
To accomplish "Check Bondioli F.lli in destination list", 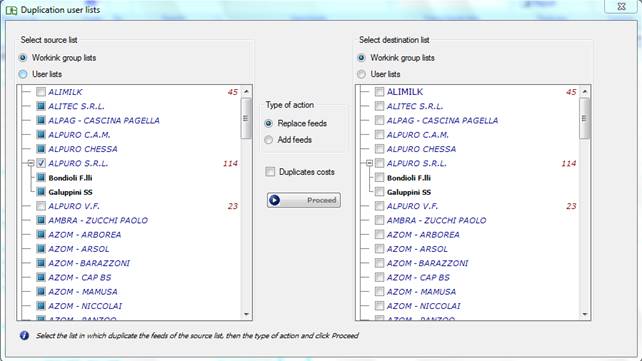I will coord(379,178).
